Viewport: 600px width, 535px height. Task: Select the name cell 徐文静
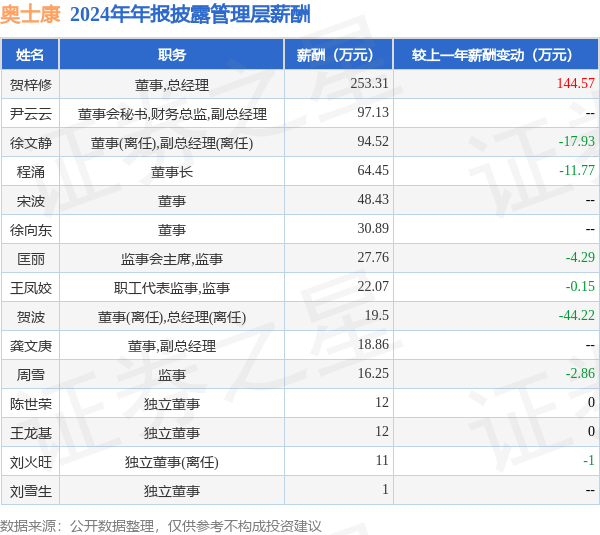click(x=31, y=143)
